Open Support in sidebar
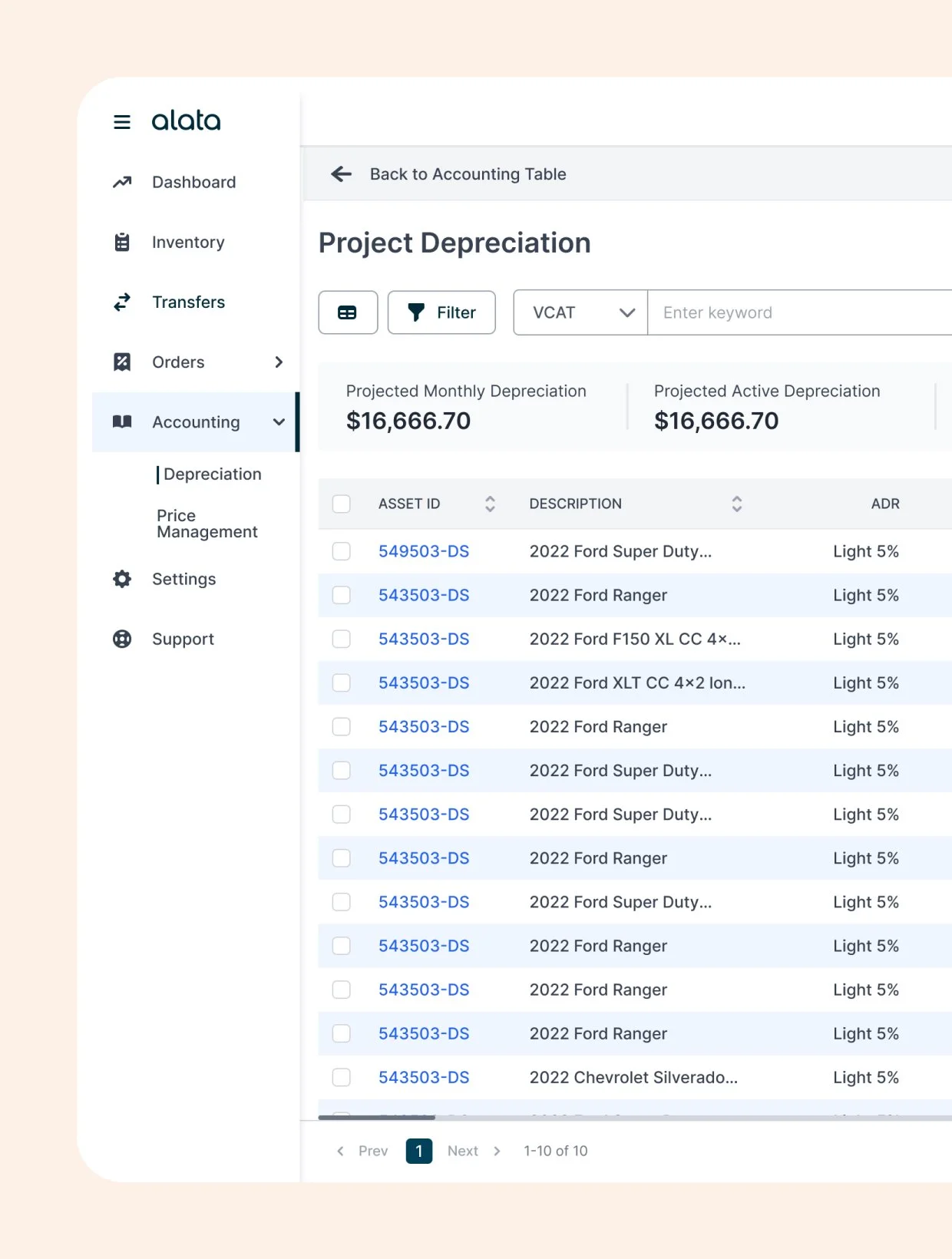The image size is (952, 1259). (x=183, y=639)
